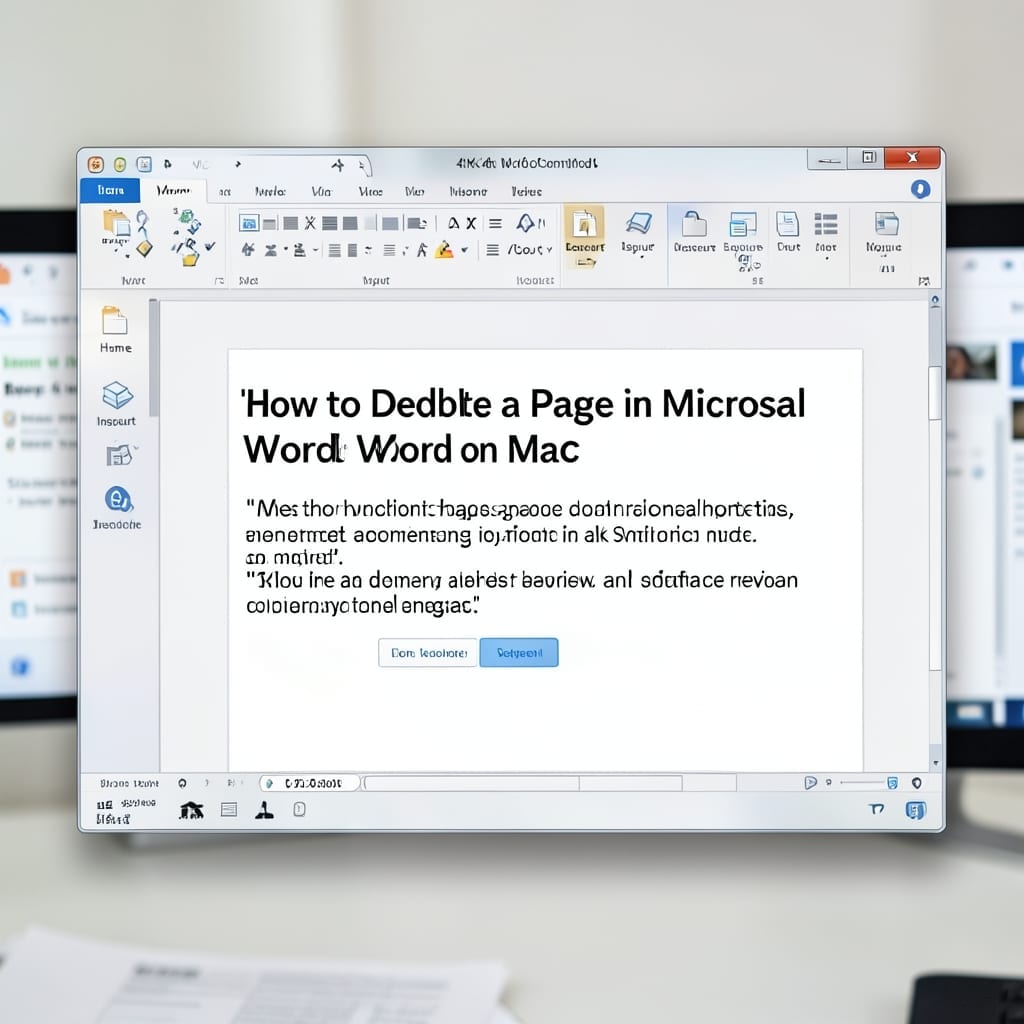Click the yellow folder icon in ribbon
This screenshot has height=1024, width=1024.
click(189, 259)
